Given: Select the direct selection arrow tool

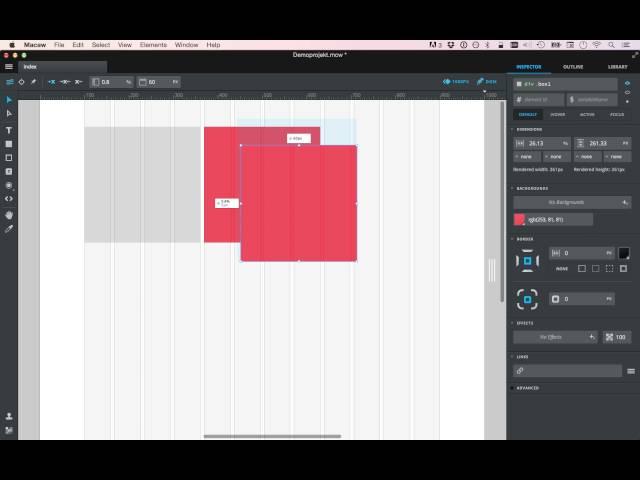Looking at the screenshot, I should tap(9, 113).
